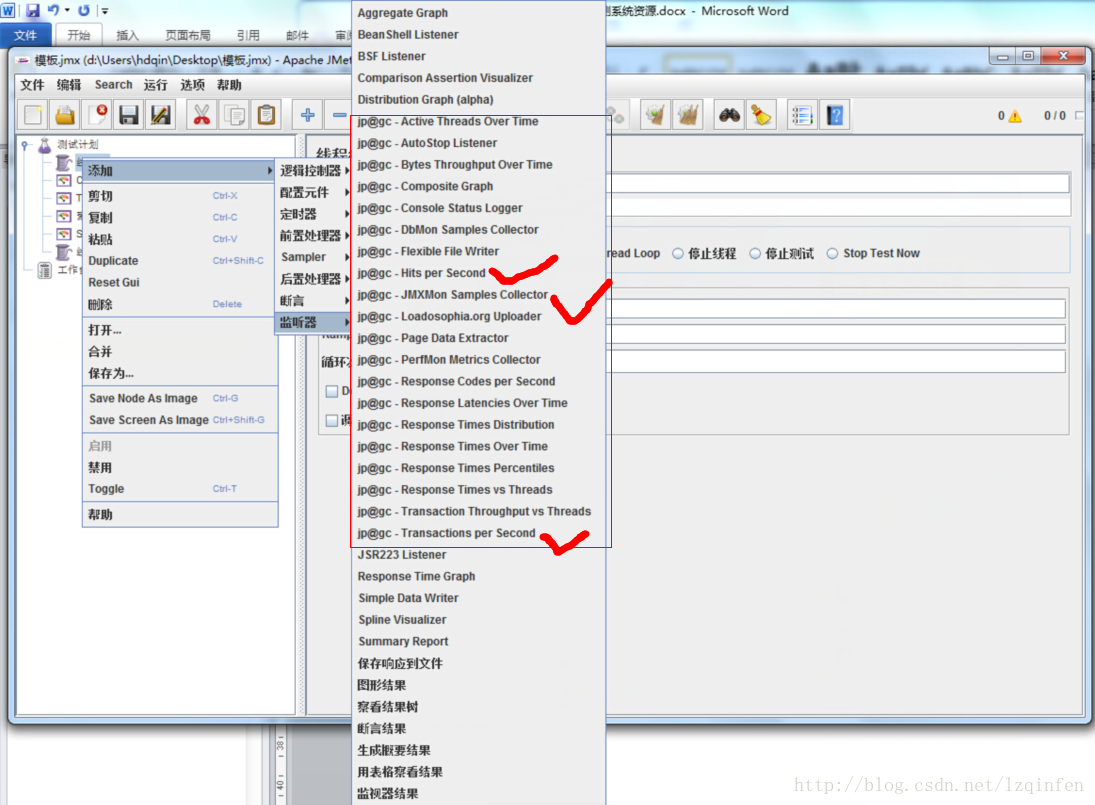Viewport: 1095px width, 805px height.
Task: Switch to Word's 插入 ribbon tab
Action: [127, 36]
